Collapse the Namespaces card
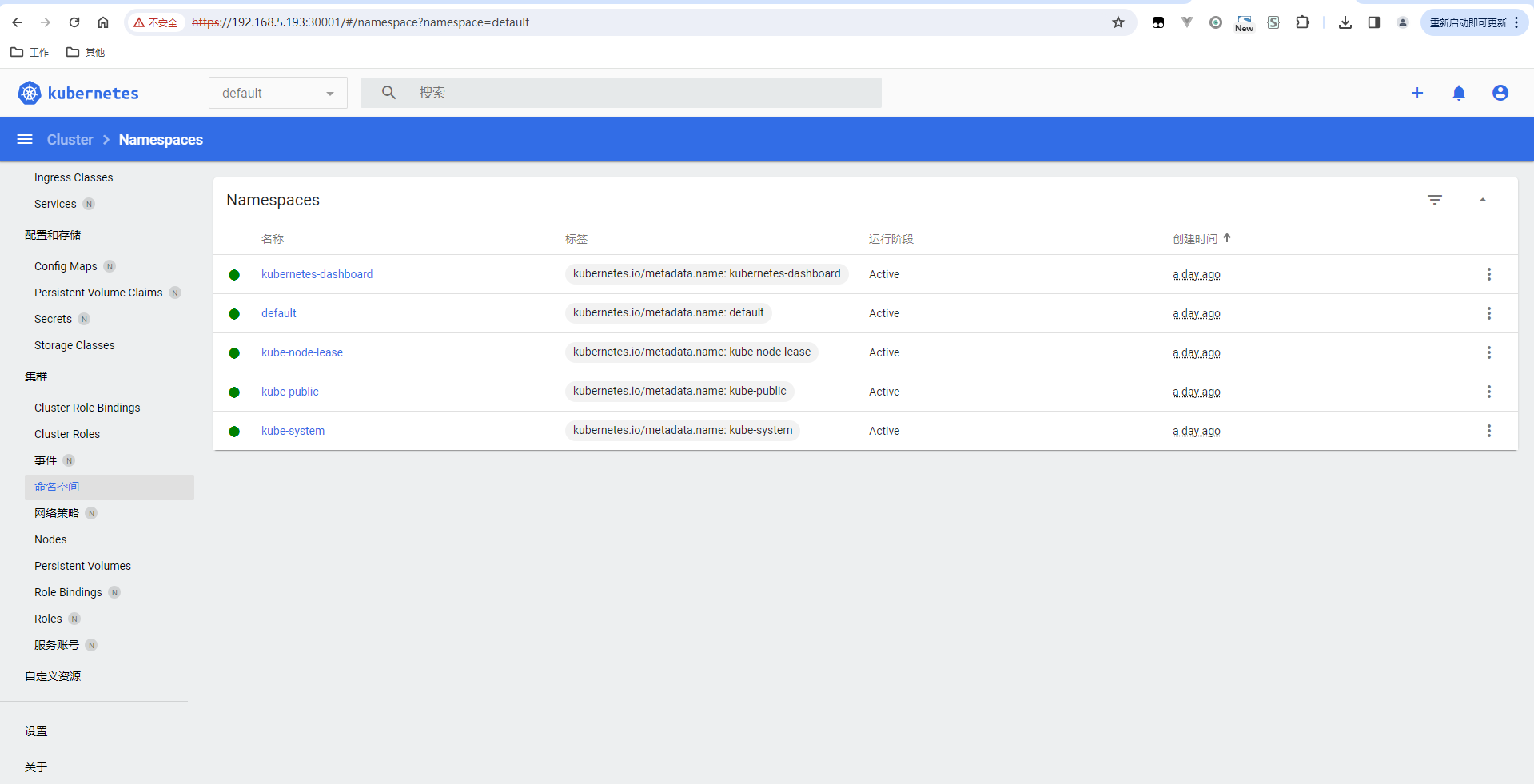 point(1483,200)
